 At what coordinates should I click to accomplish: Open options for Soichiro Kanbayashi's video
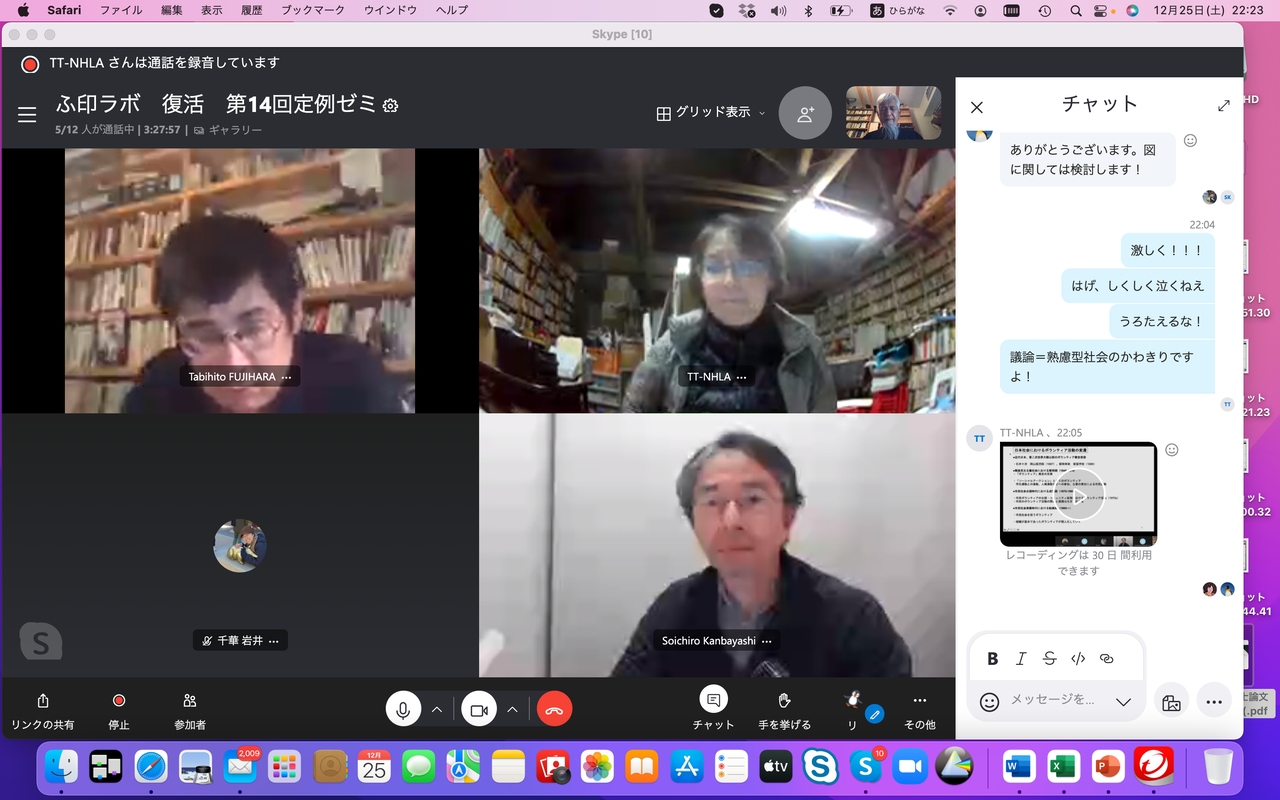(768, 641)
